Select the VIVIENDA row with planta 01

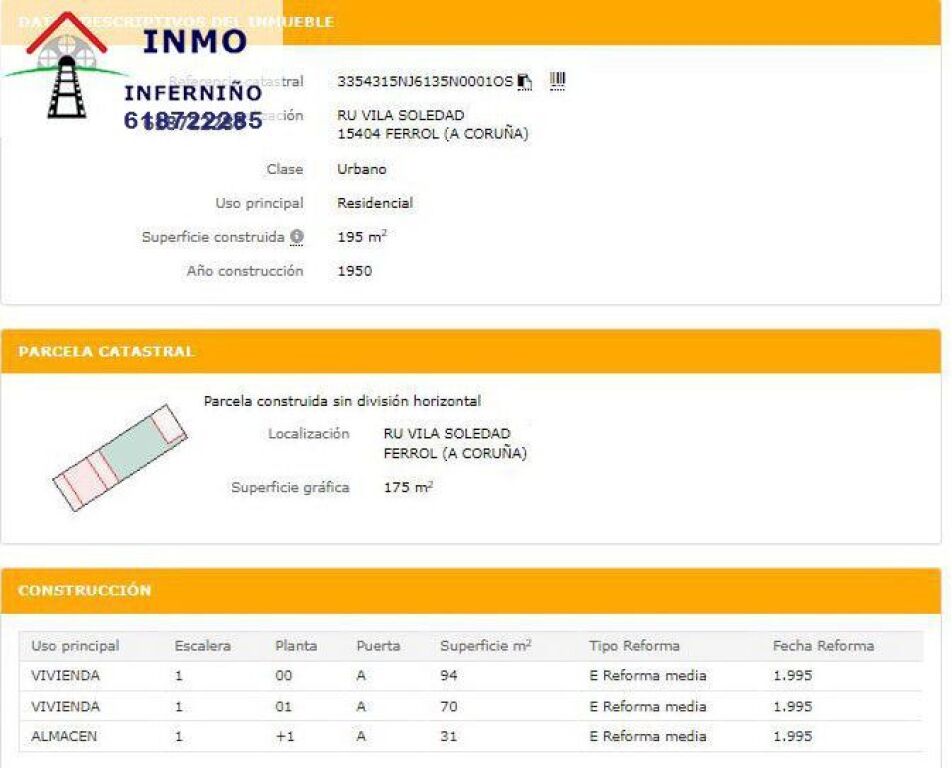[x=470, y=706]
